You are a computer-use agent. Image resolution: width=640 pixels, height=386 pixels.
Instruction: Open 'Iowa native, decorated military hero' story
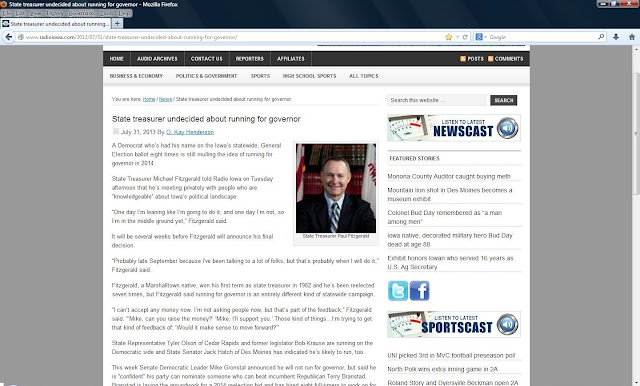(x=450, y=240)
